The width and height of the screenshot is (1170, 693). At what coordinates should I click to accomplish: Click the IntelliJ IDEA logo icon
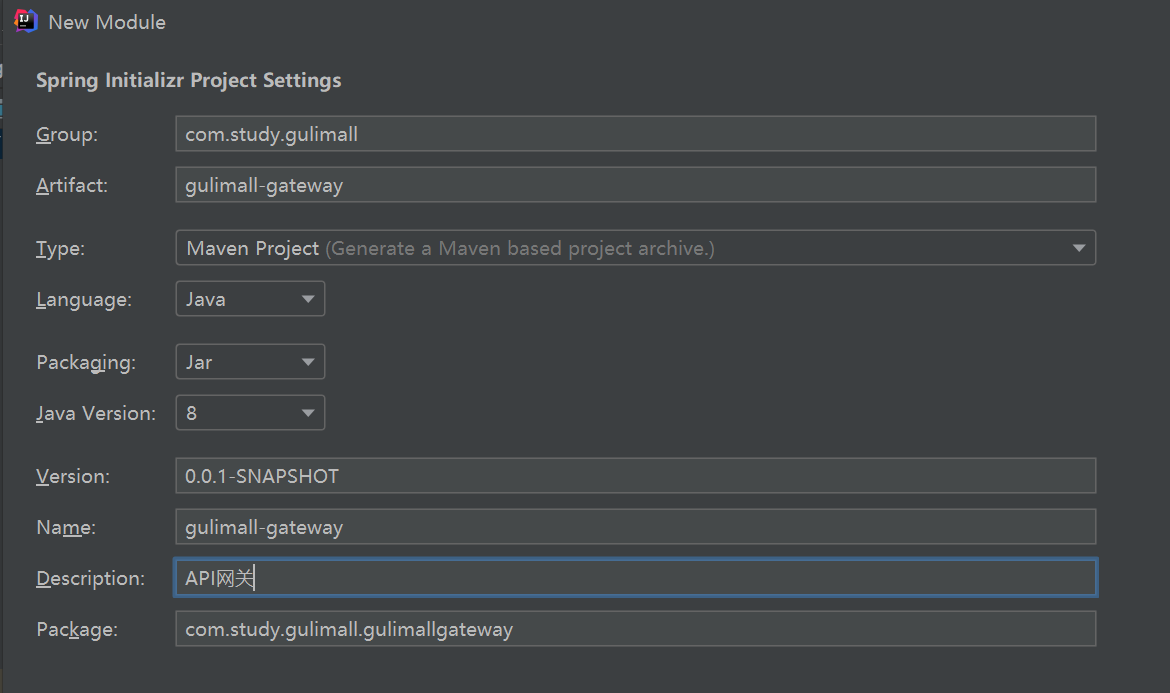[25, 21]
